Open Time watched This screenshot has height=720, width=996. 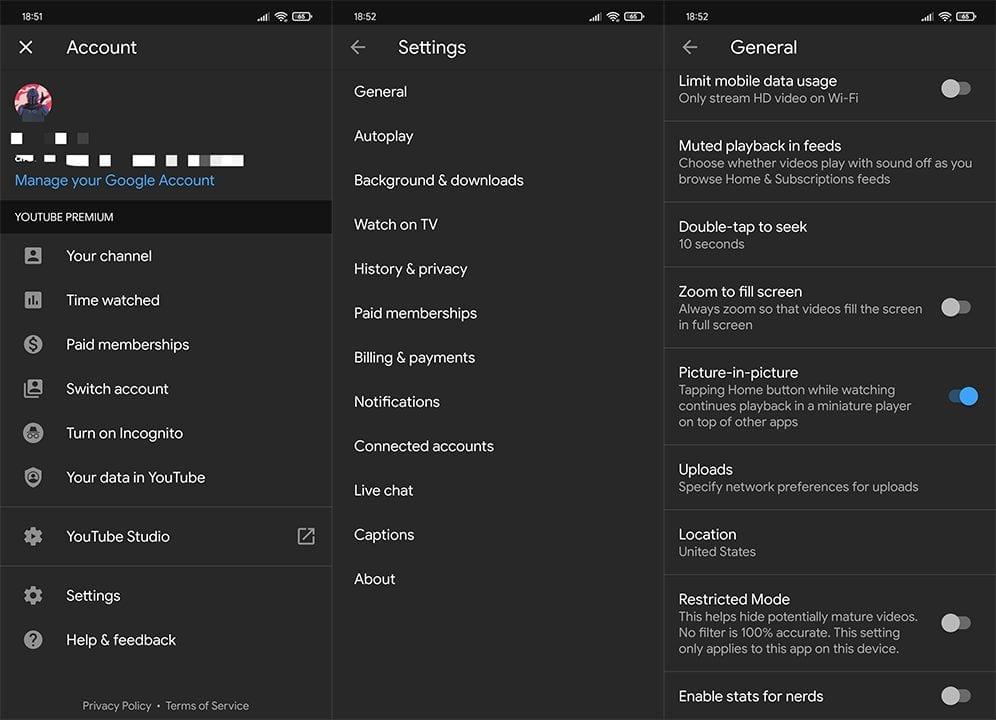tap(166, 300)
